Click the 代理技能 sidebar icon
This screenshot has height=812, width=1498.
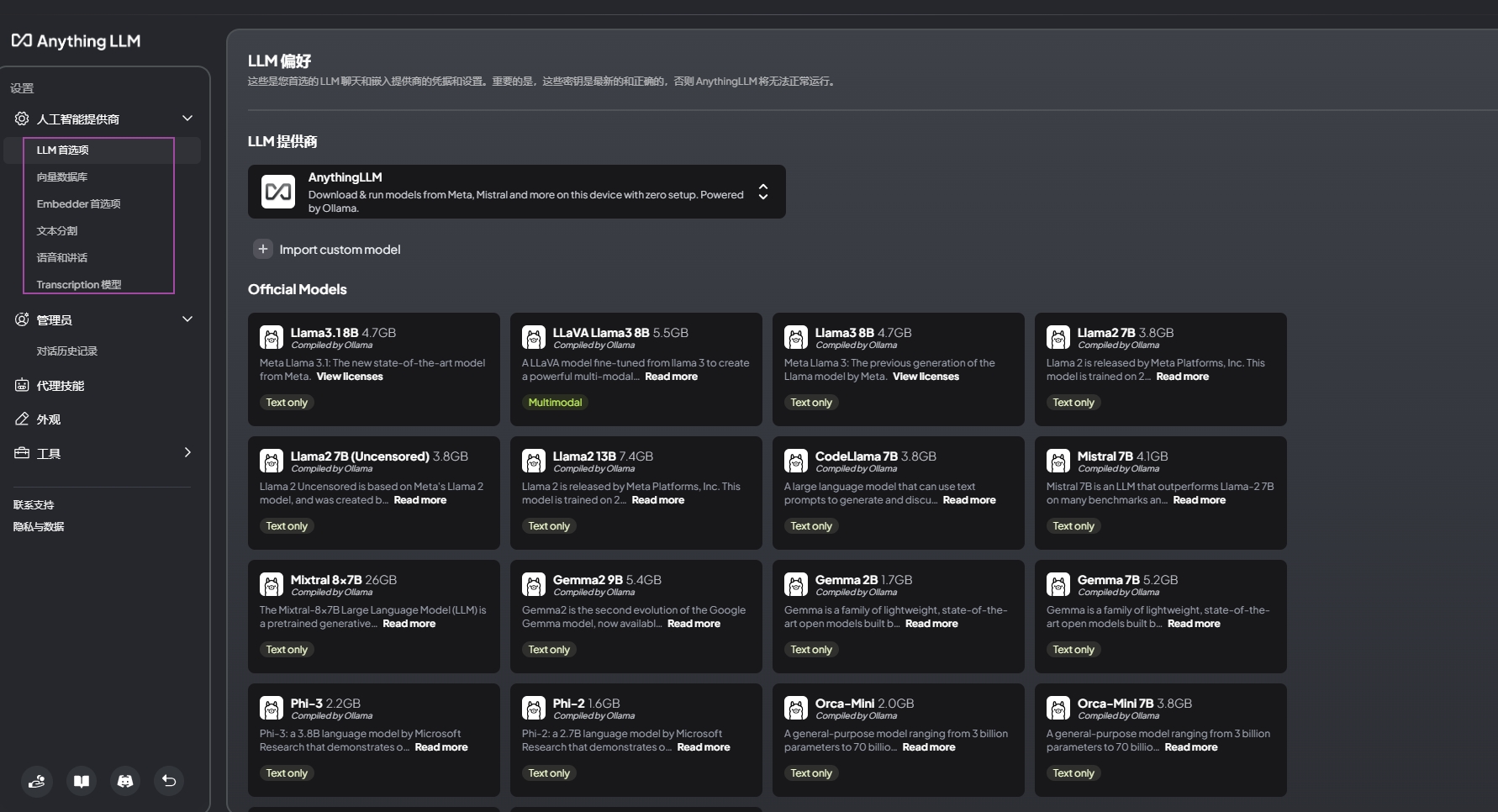coord(22,385)
